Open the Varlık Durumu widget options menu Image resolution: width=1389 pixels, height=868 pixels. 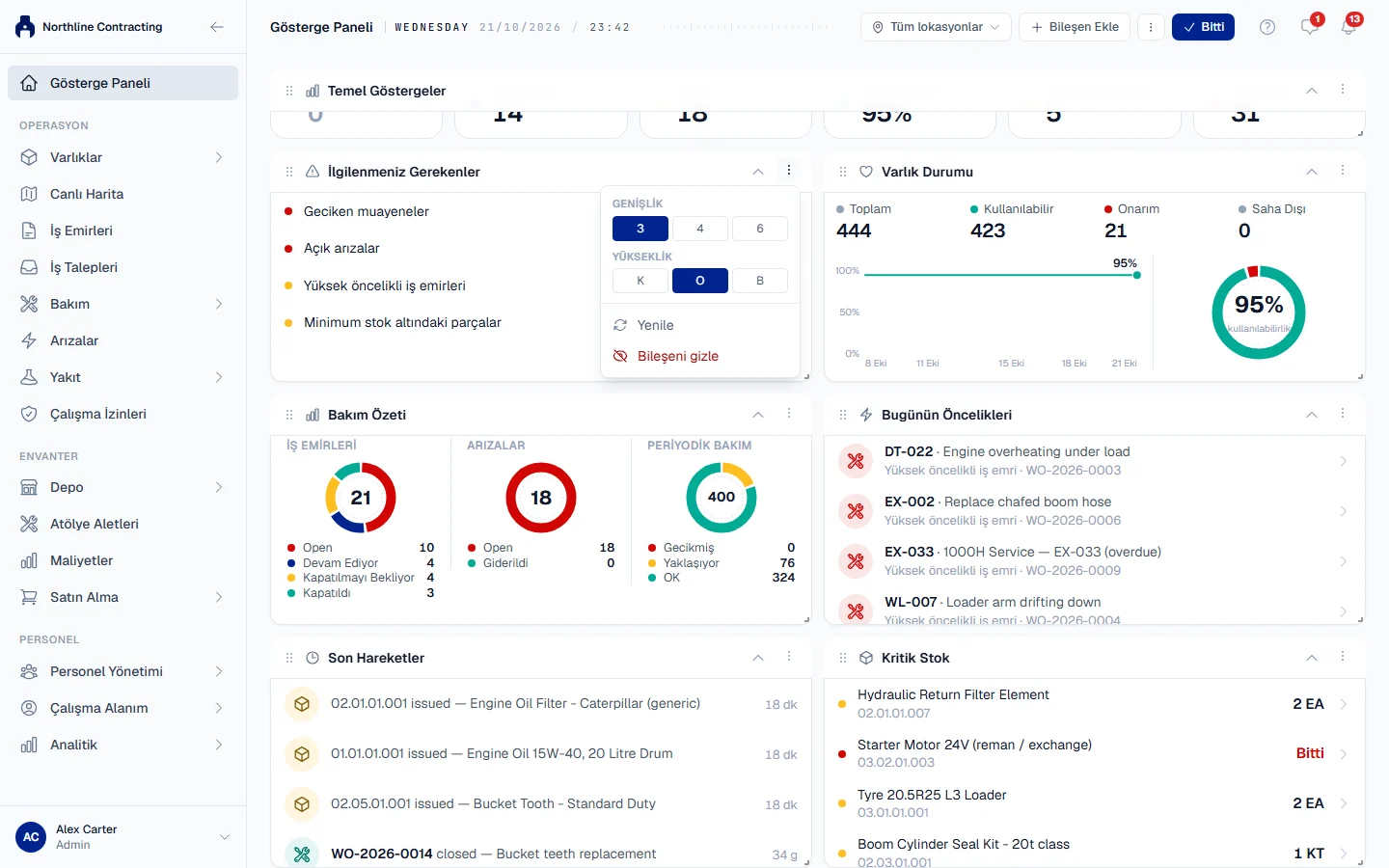coord(1343,170)
